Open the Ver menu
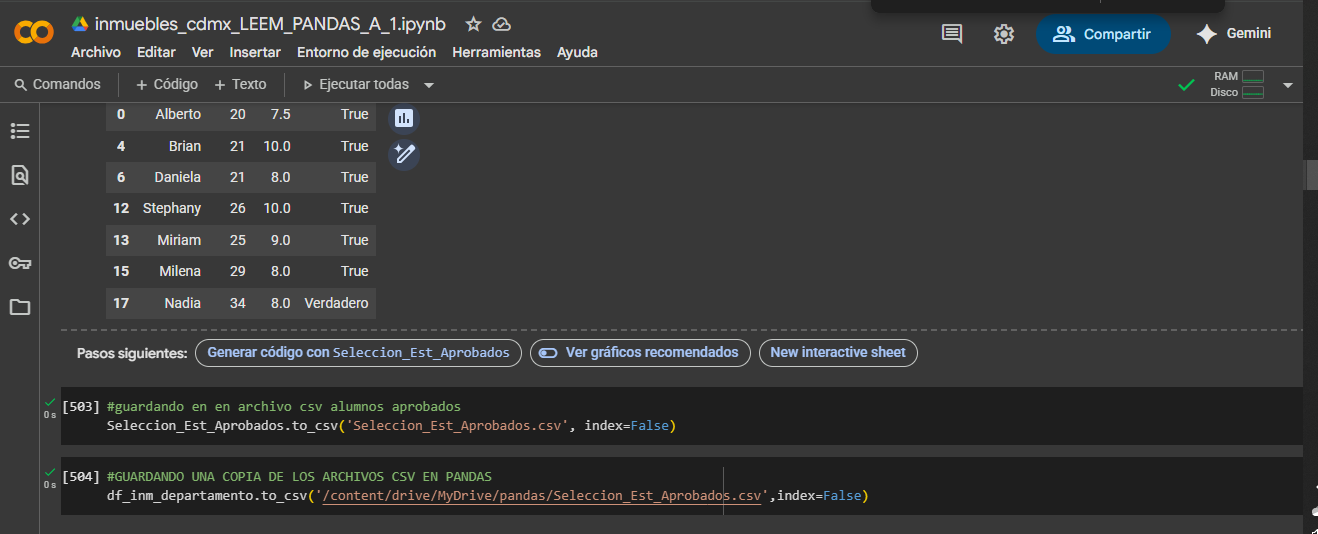The height and width of the screenshot is (534, 1318). 203,52
